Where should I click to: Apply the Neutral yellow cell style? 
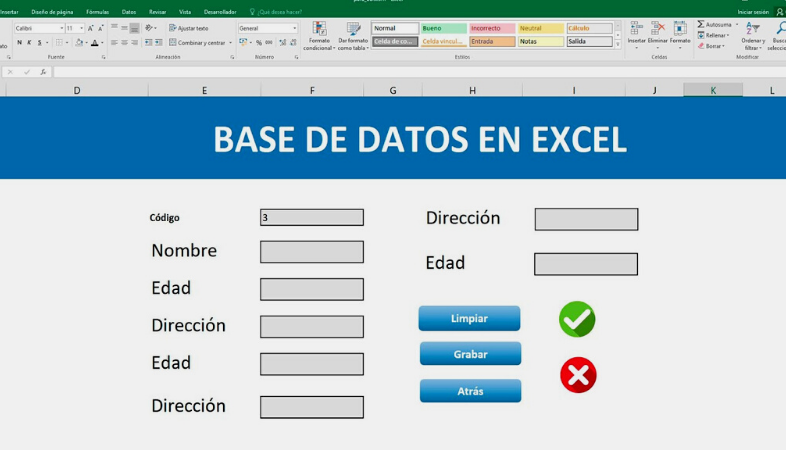[x=540, y=29]
